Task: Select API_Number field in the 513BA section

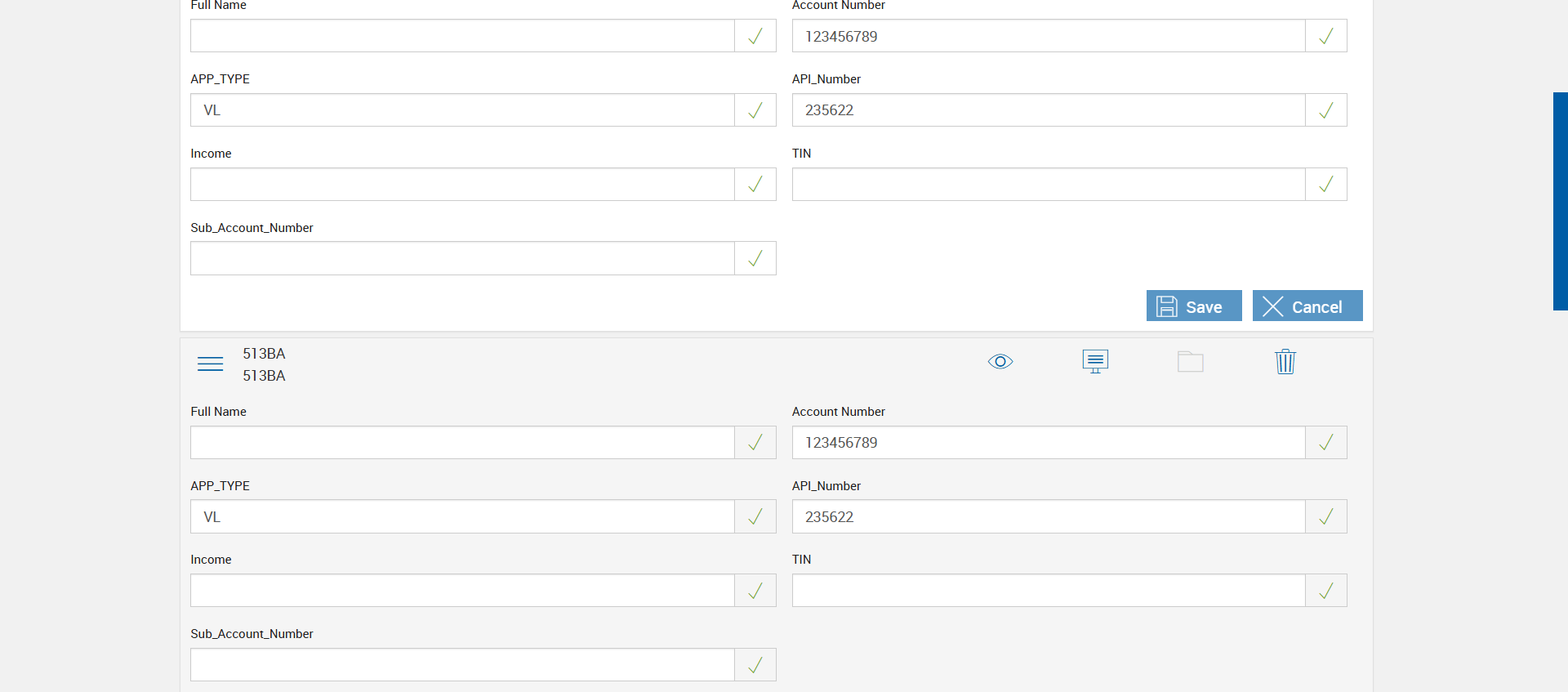Action: 1049,517
